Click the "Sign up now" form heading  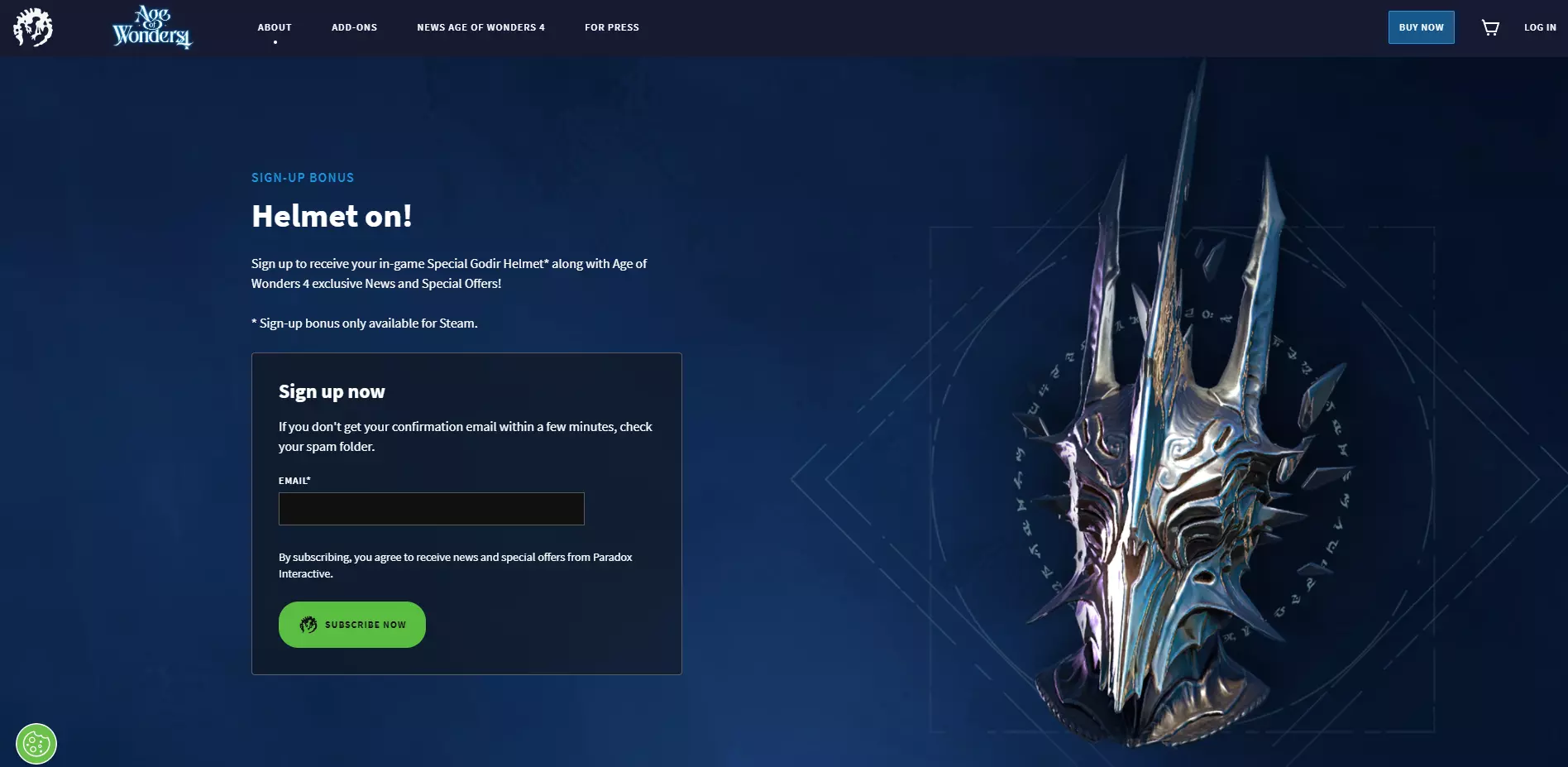[x=332, y=391]
